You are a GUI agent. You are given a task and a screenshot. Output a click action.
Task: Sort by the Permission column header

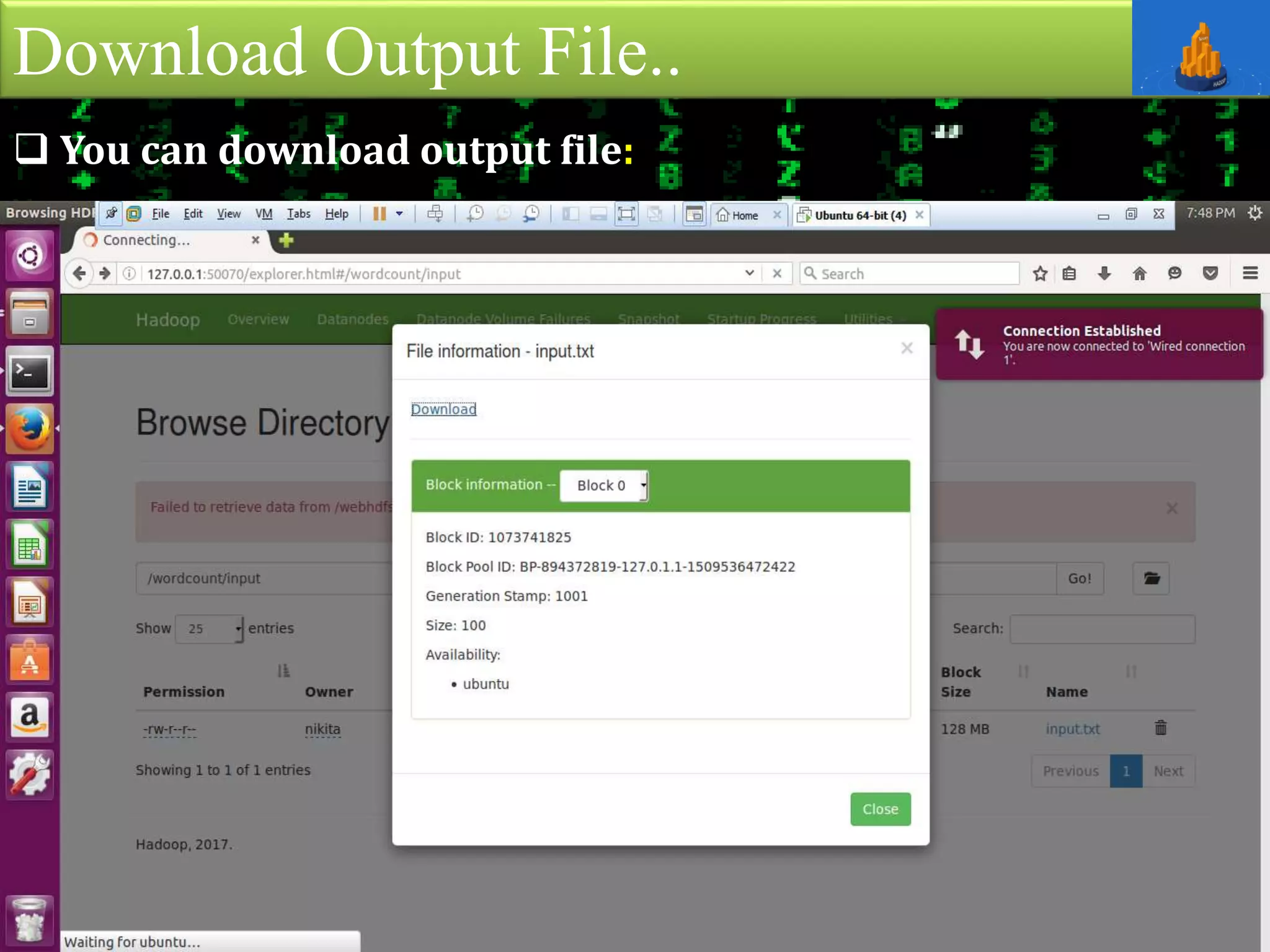pyautogui.click(x=184, y=692)
